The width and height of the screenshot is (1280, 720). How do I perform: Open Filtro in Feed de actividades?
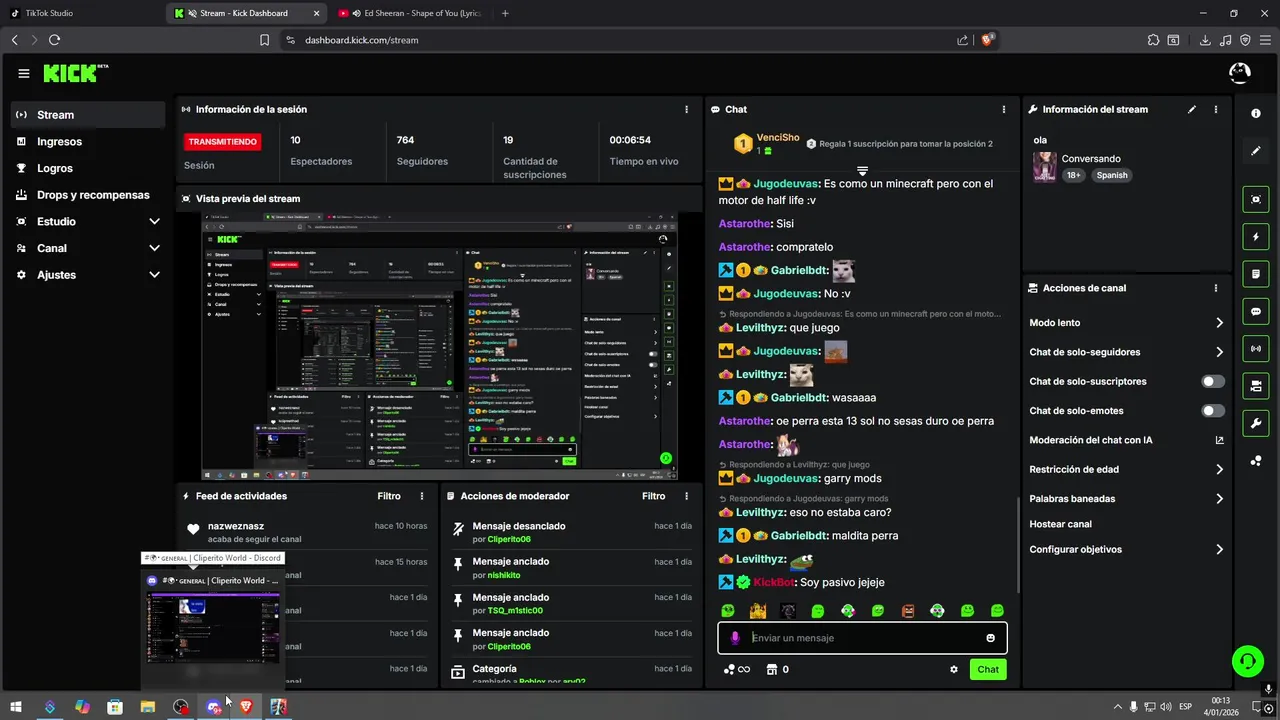(x=389, y=496)
